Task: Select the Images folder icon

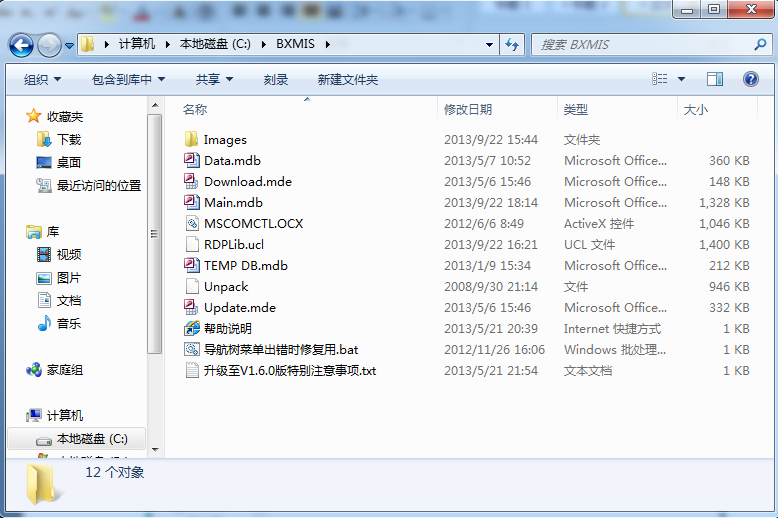Action: (192, 139)
